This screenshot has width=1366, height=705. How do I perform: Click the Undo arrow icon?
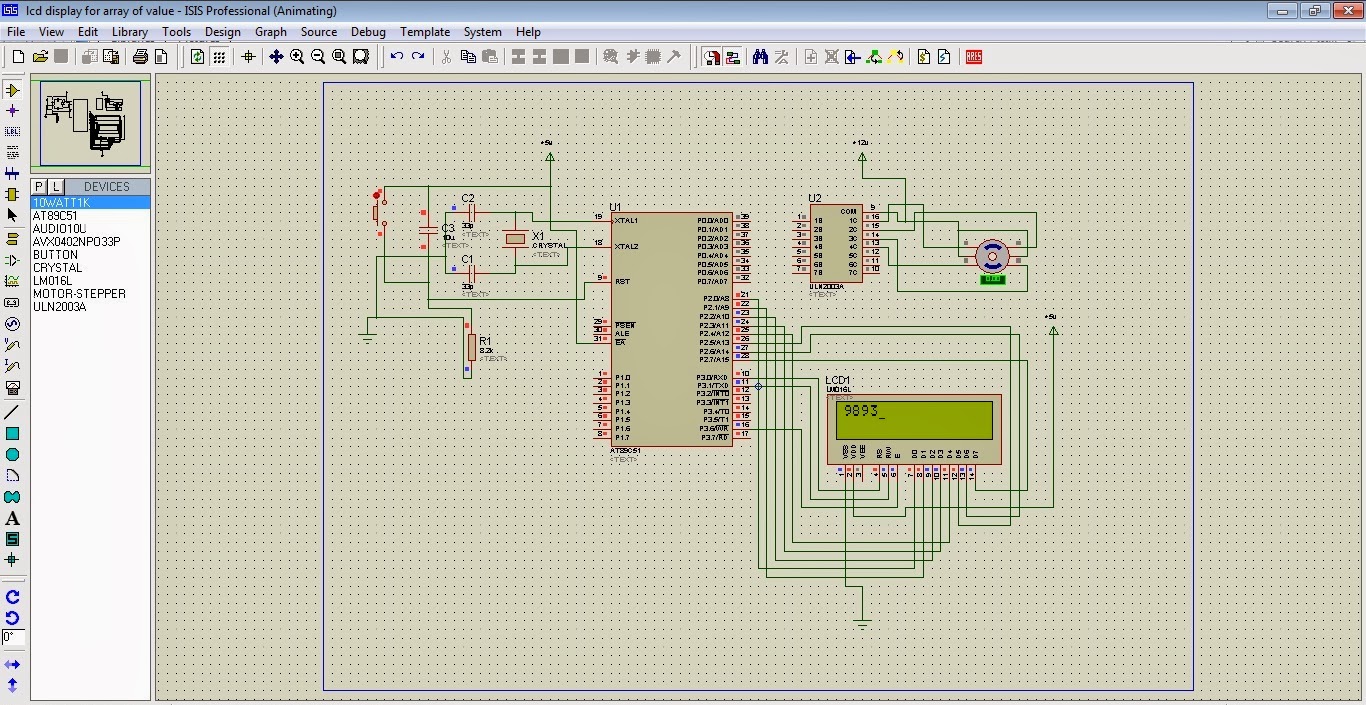[397, 57]
